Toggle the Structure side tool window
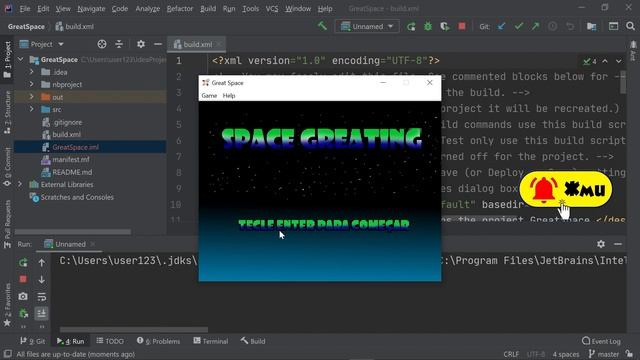640x360 pixels. 7,112
